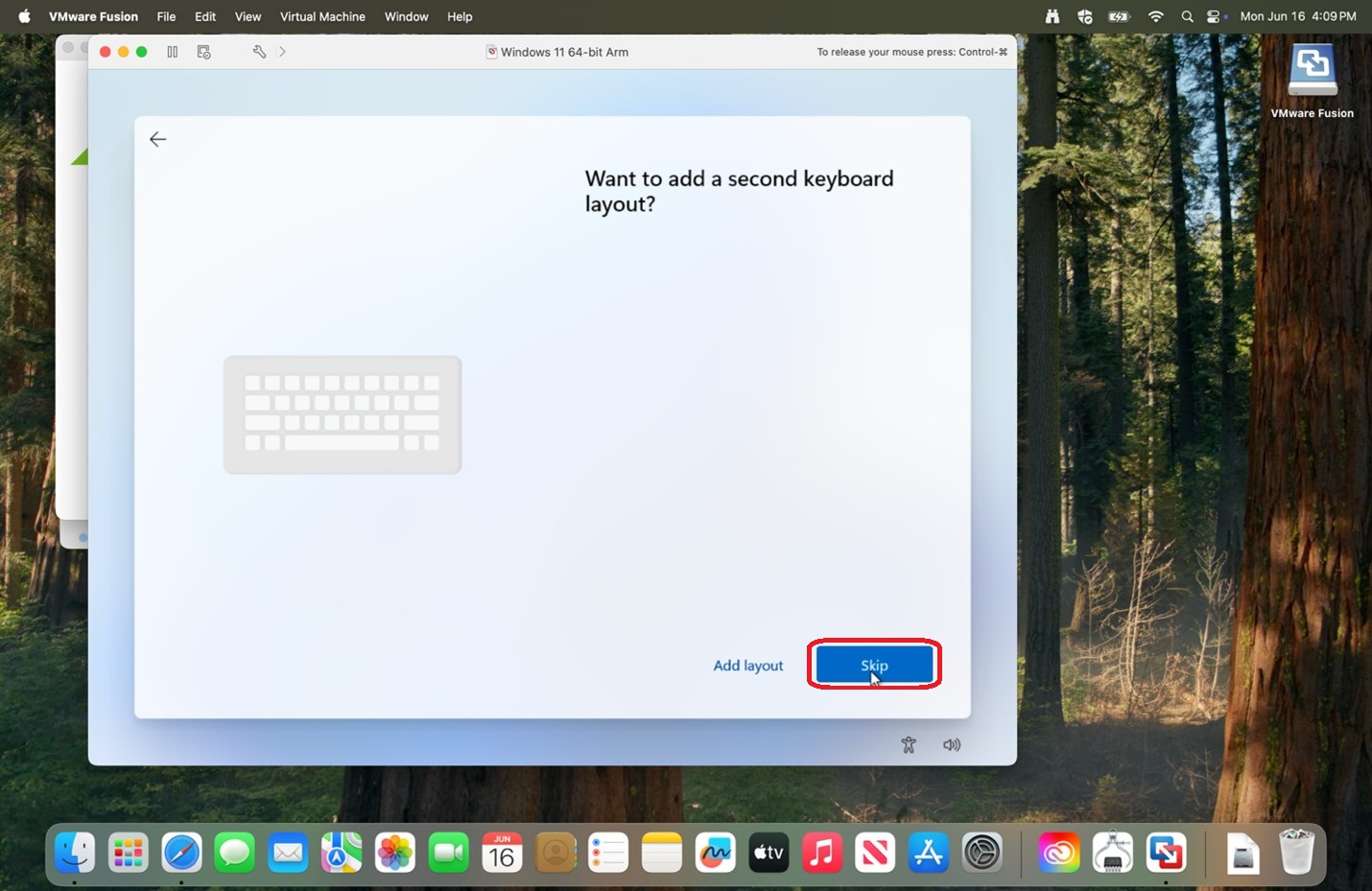Image resolution: width=1372 pixels, height=891 pixels.
Task: Click the Skip button
Action: [x=874, y=665]
